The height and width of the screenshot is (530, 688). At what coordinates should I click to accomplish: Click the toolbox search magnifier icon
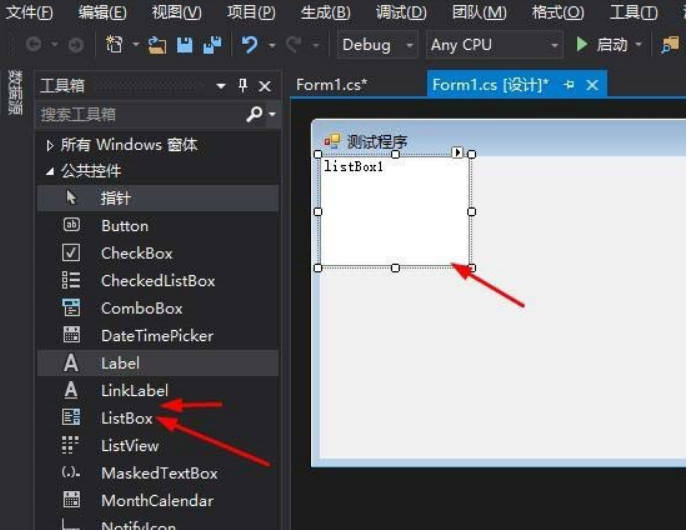pos(254,114)
